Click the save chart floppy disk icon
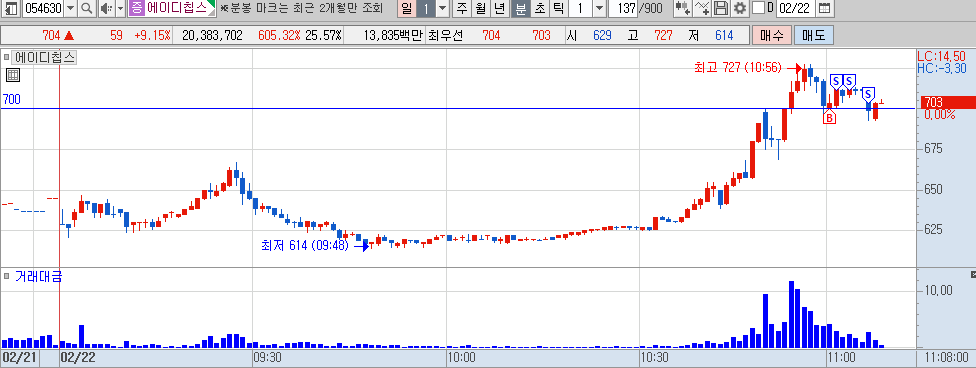Screen dimensions: 976x368 pyautogui.click(x=721, y=8)
